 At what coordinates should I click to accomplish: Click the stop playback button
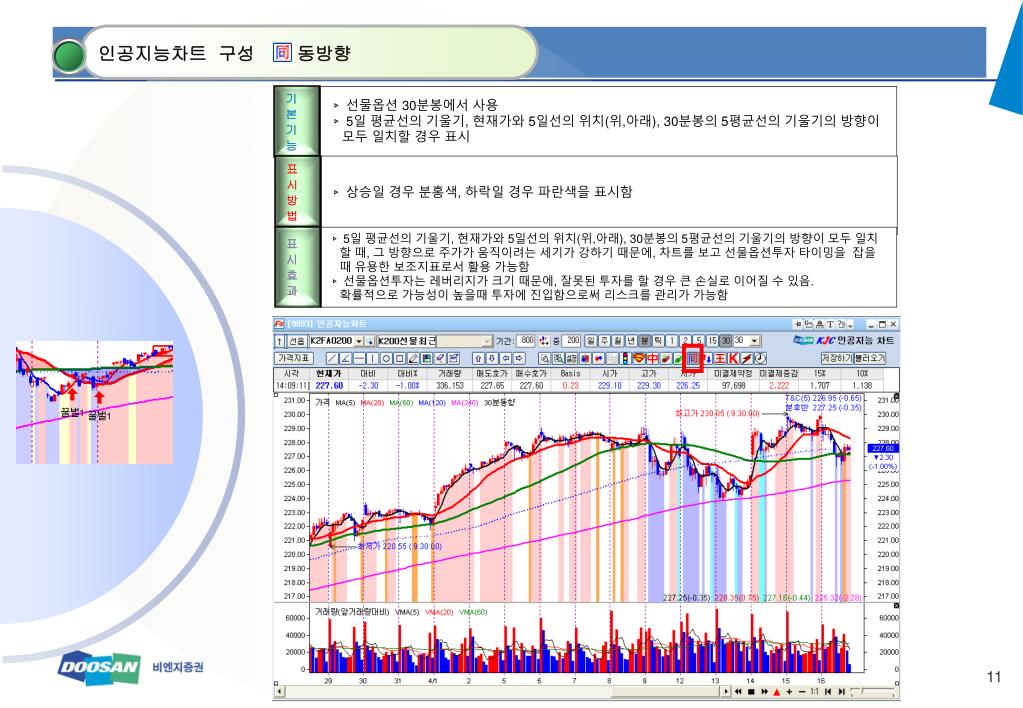click(x=751, y=692)
